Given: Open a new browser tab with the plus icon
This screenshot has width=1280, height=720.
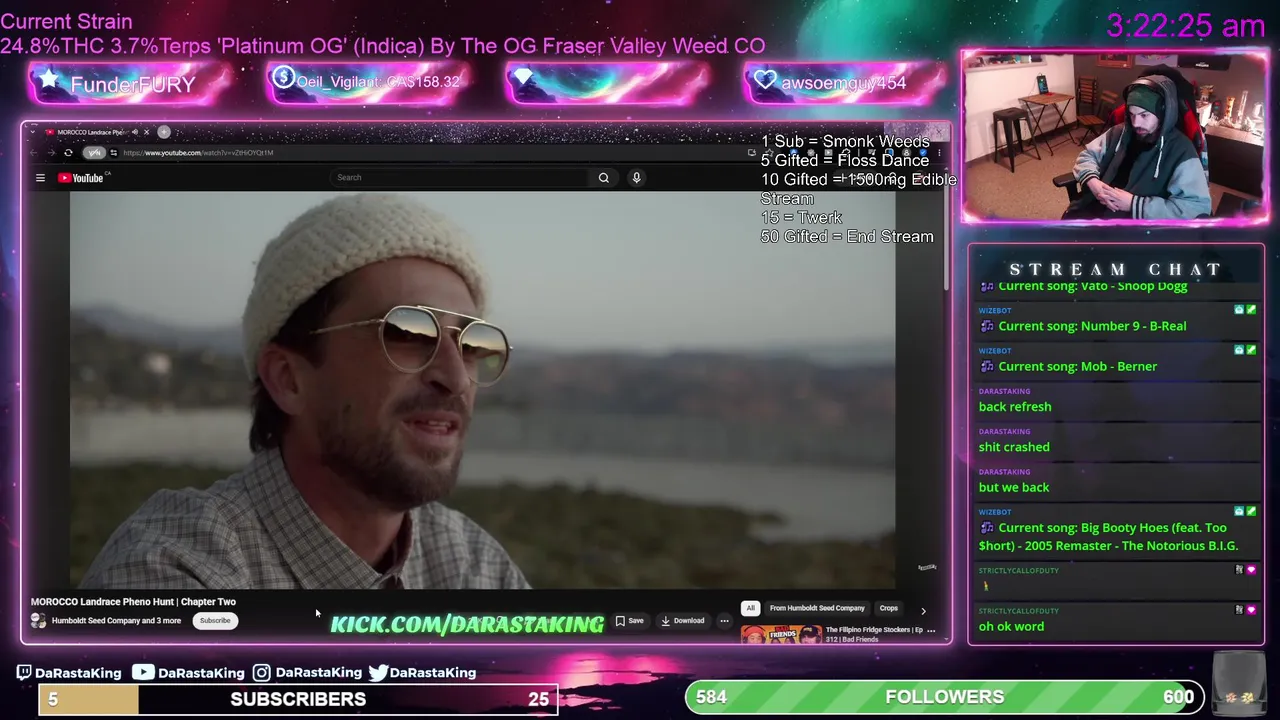Looking at the screenshot, I should 164,132.
